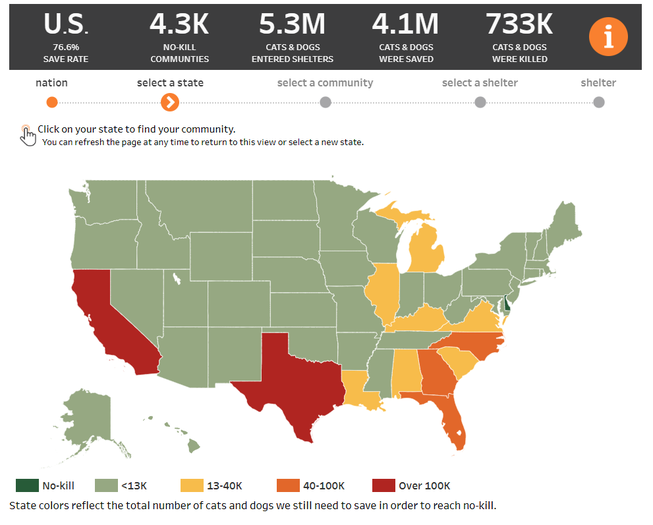Select the gray community step dot
The image size is (653, 525).
pyautogui.click(x=325, y=101)
